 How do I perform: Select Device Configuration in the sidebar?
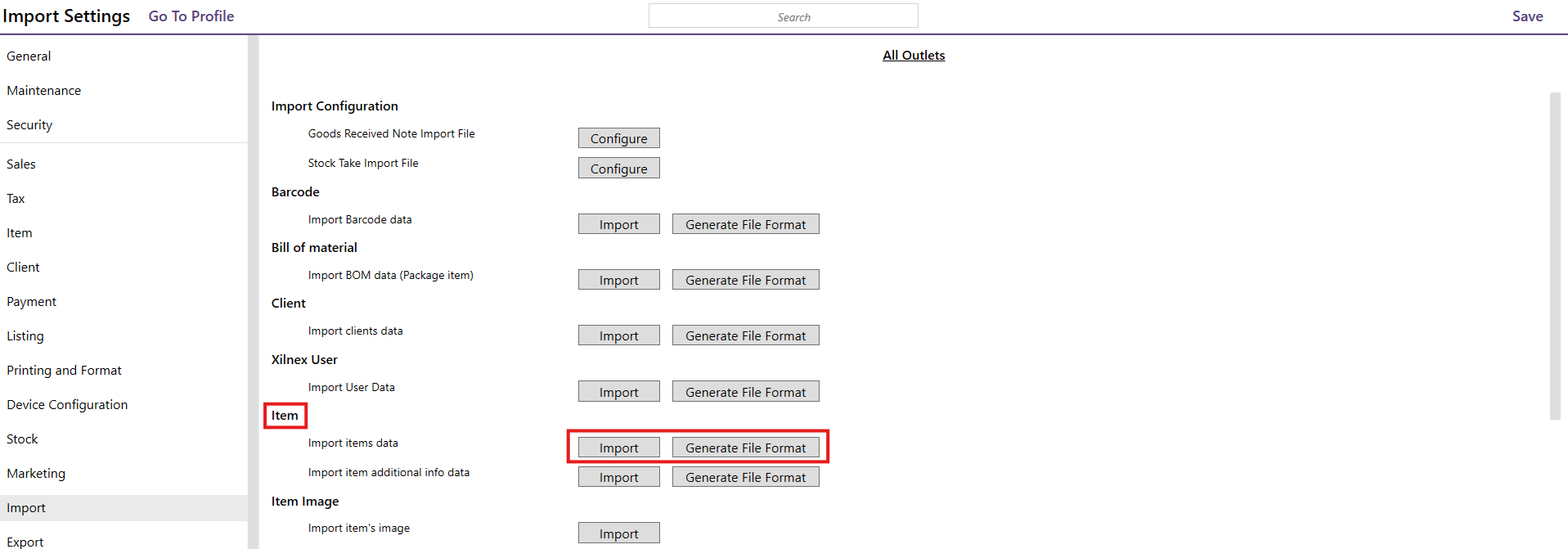coord(67,405)
